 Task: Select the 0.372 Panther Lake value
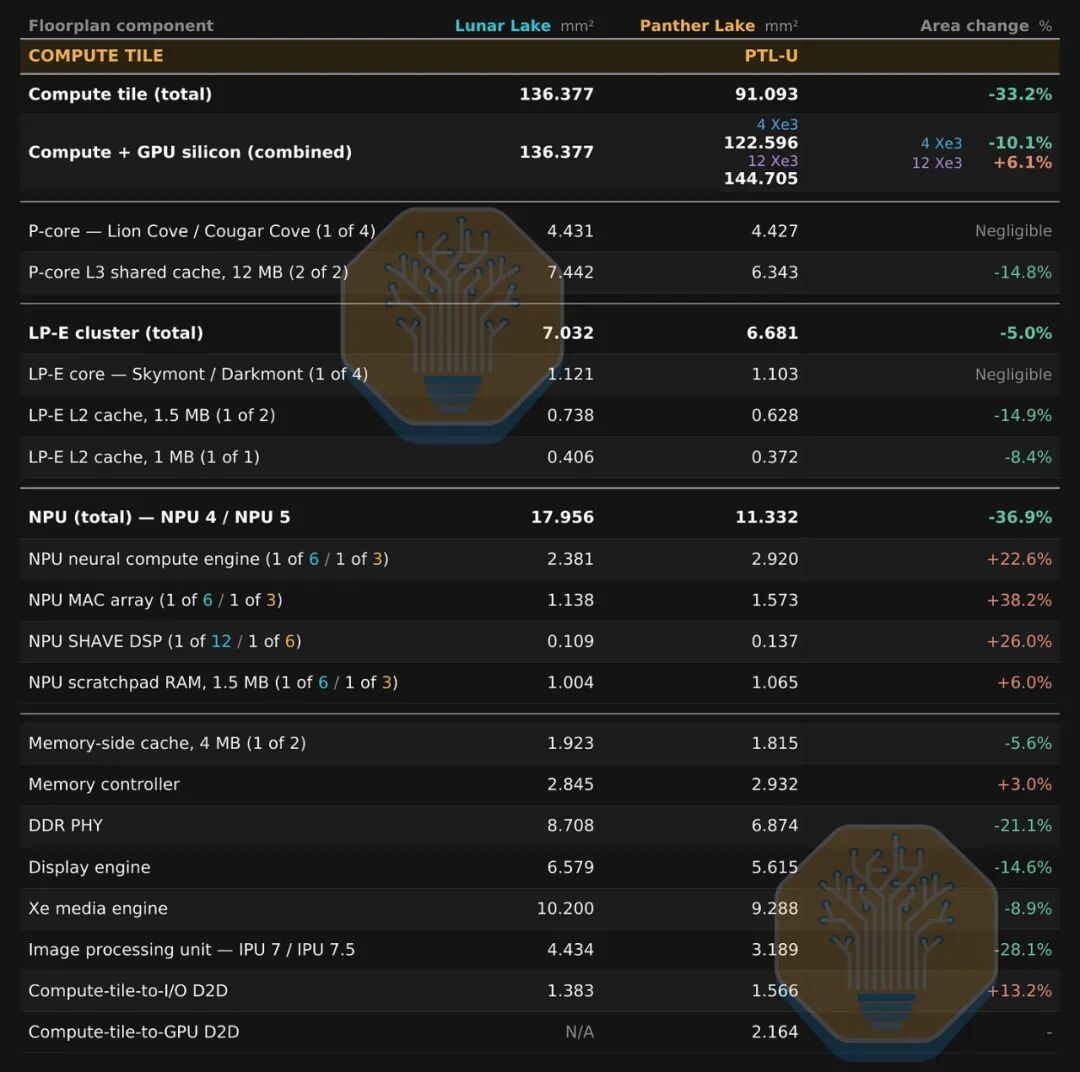774,457
